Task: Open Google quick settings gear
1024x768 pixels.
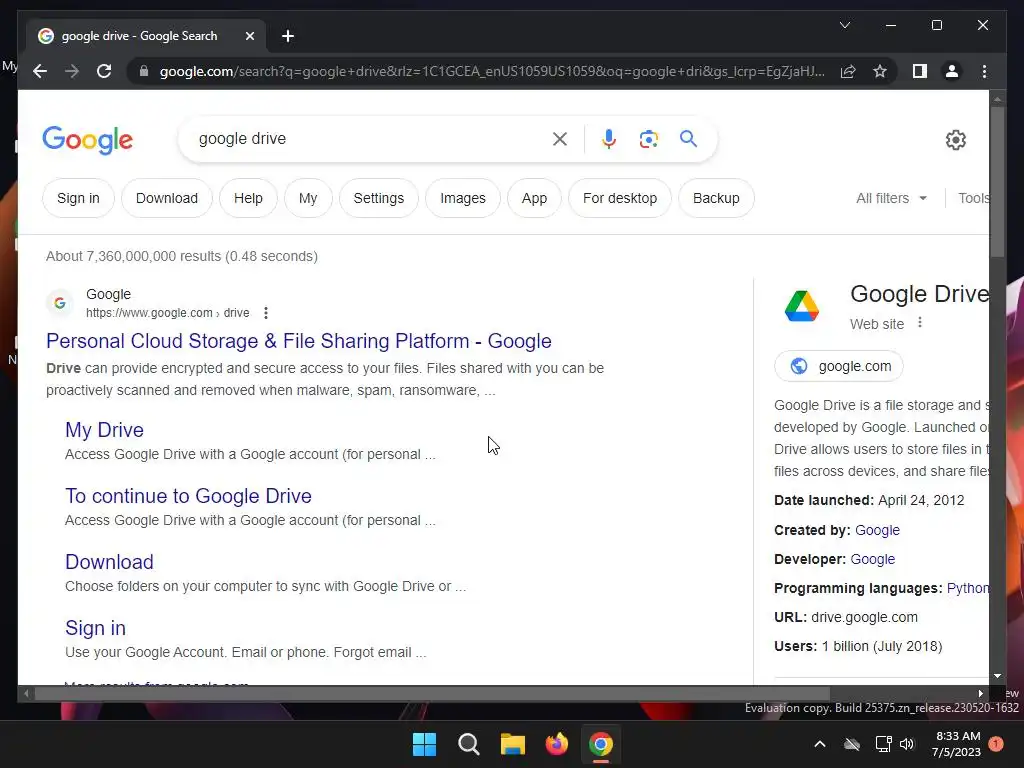Action: click(955, 140)
